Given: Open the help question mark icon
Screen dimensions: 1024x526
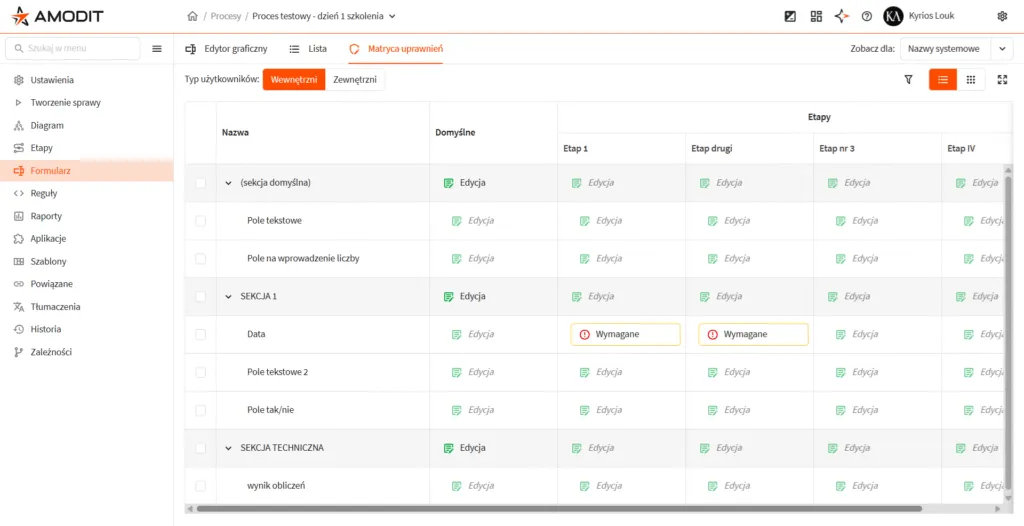Looking at the screenshot, I should pos(867,16).
